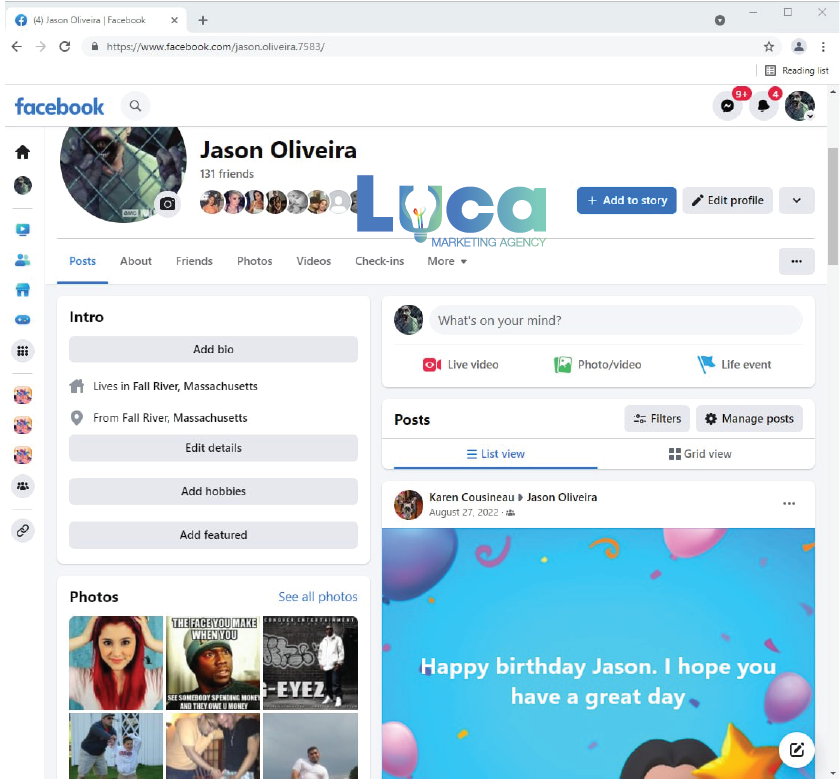The image size is (840, 779).
Task: Click Fall River hometown link in From line
Action: click(x=185, y=418)
